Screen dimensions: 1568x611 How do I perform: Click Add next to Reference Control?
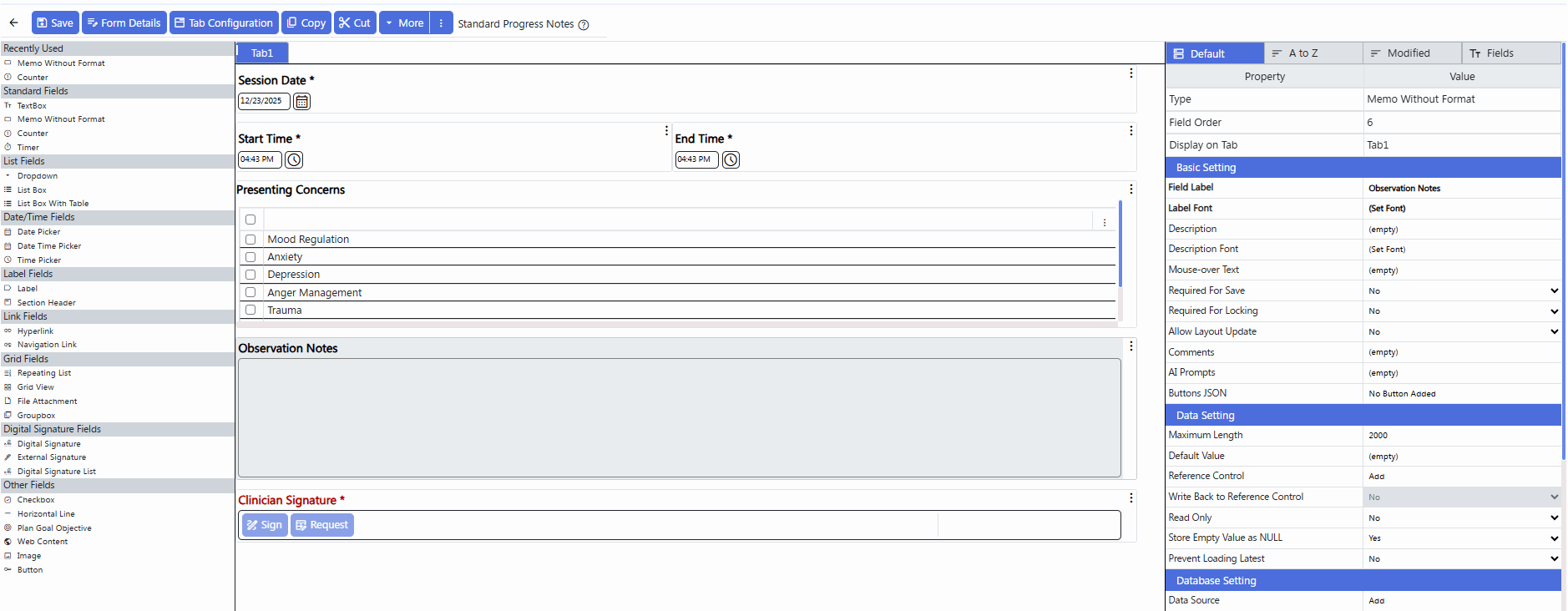[x=1377, y=477]
